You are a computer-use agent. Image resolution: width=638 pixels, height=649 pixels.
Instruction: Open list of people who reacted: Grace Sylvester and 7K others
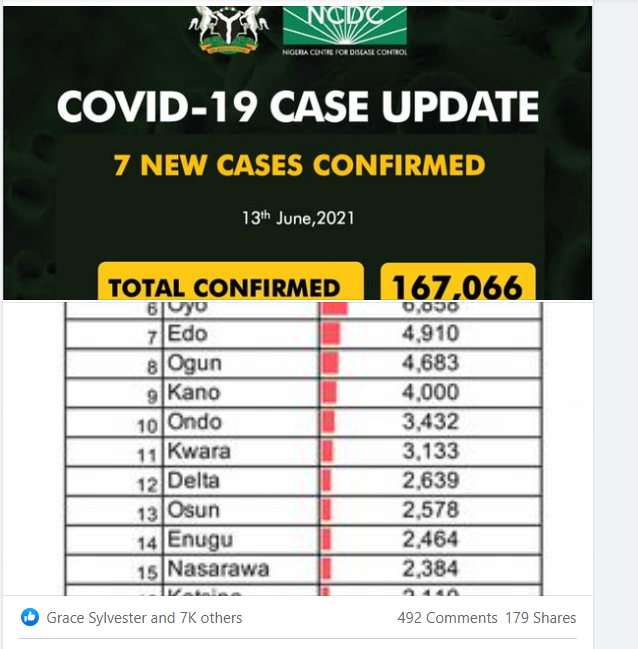144,618
